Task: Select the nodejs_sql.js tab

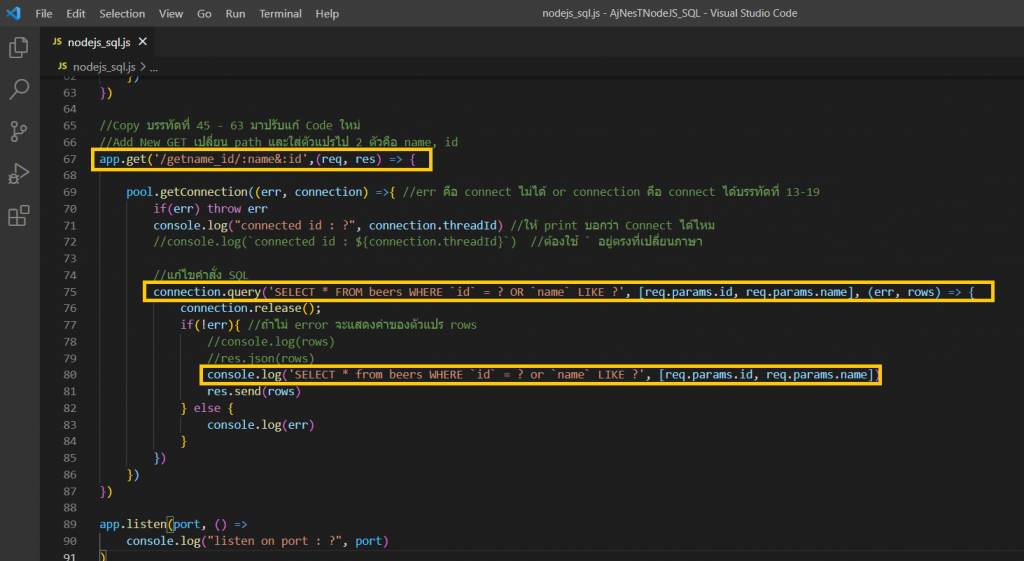Action: [99, 42]
